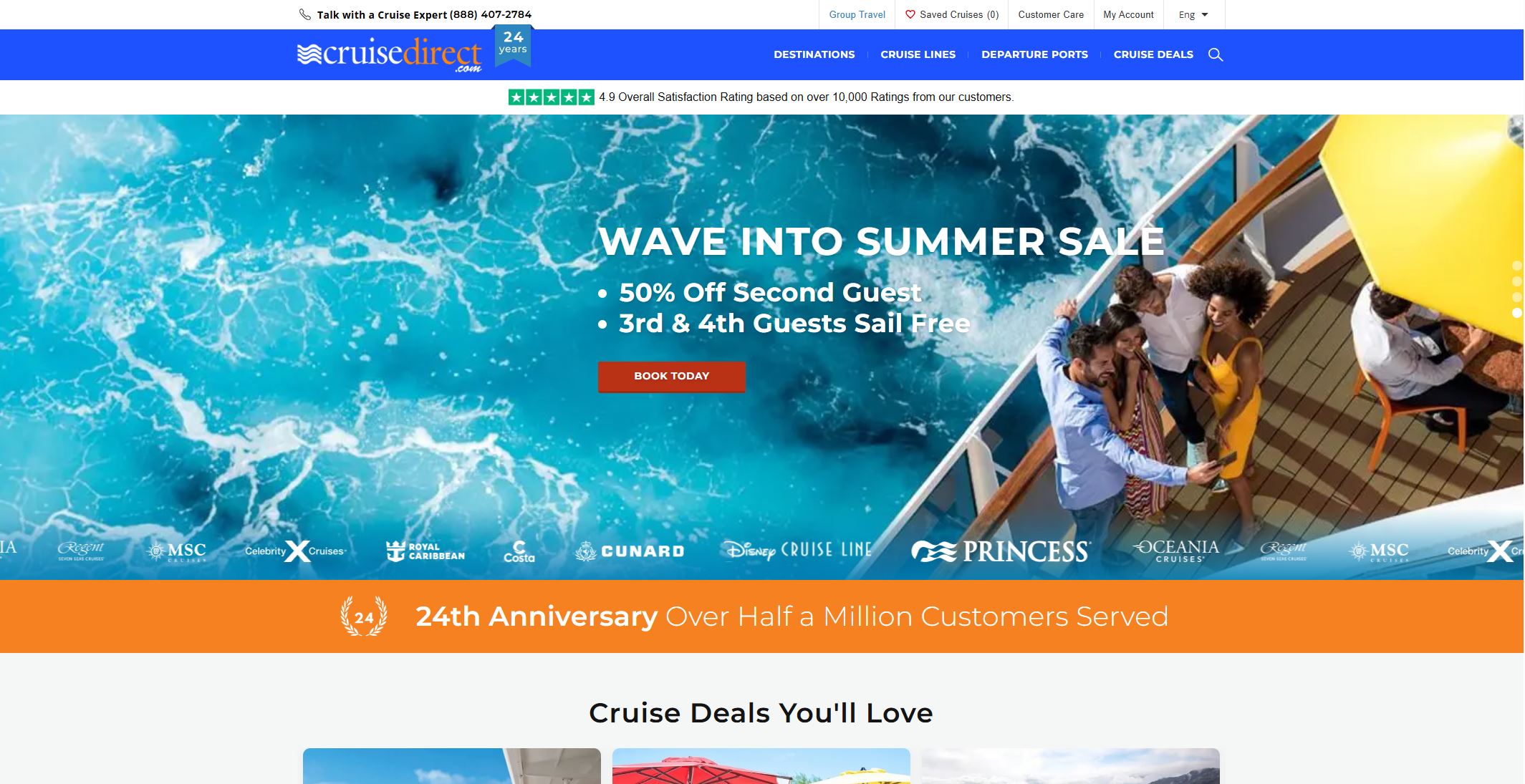Click the Book Today button
The width and height of the screenshot is (1525, 784).
coord(671,377)
